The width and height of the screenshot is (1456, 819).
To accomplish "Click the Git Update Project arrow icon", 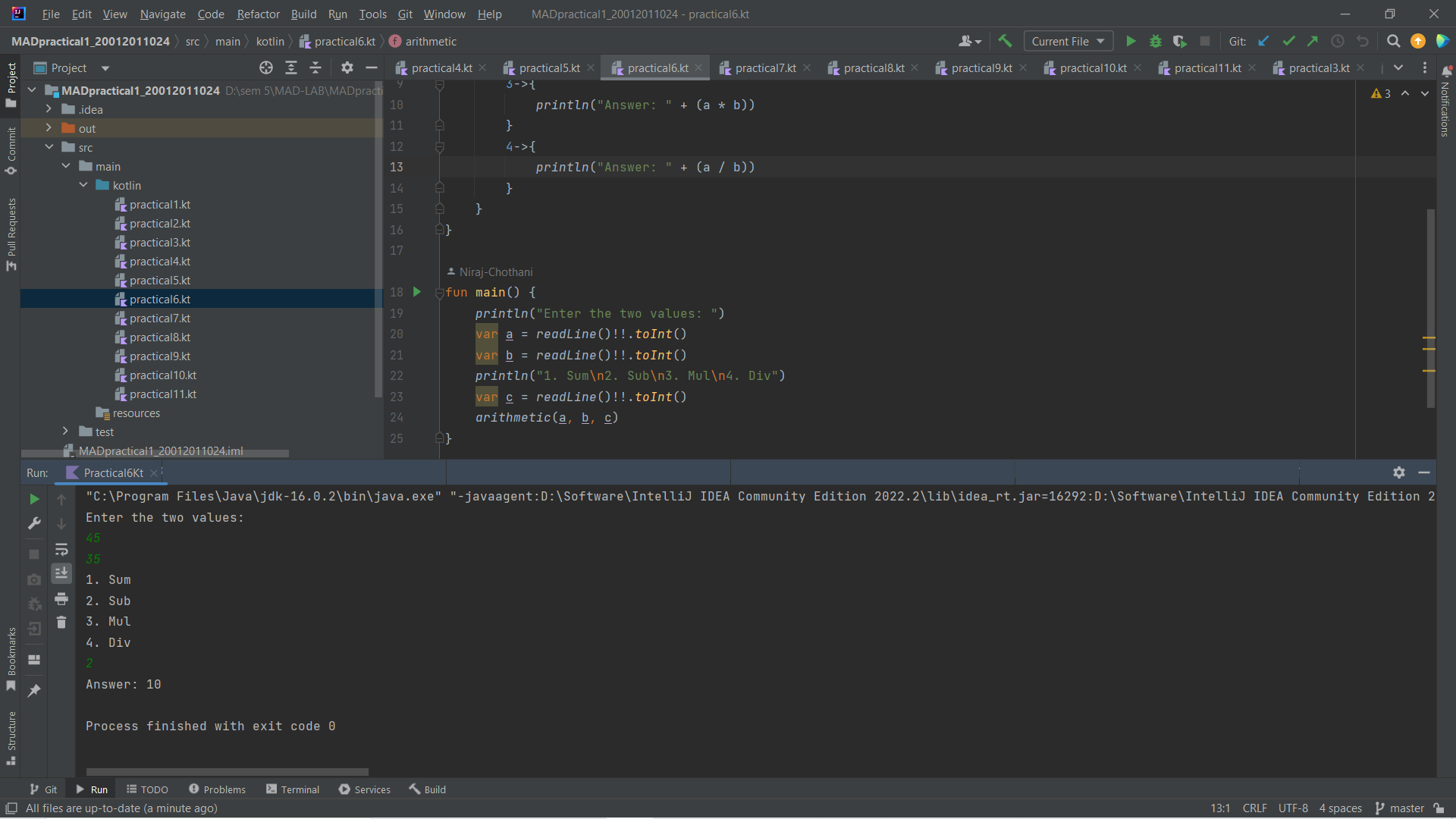I will pos(1263,41).
